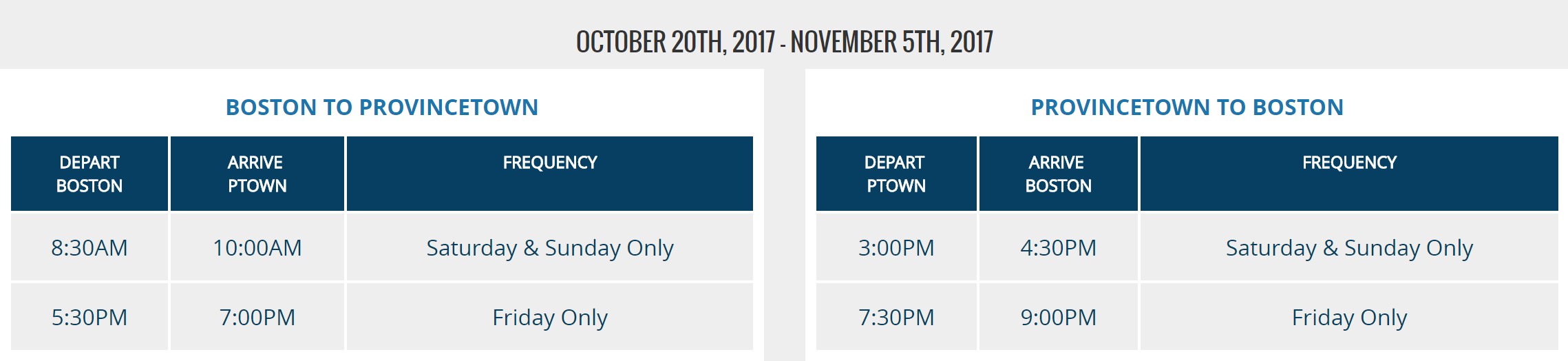The width and height of the screenshot is (1568, 361).
Task: Click Saturday & Sunday Only for 8:30AM departure
Action: point(549,248)
